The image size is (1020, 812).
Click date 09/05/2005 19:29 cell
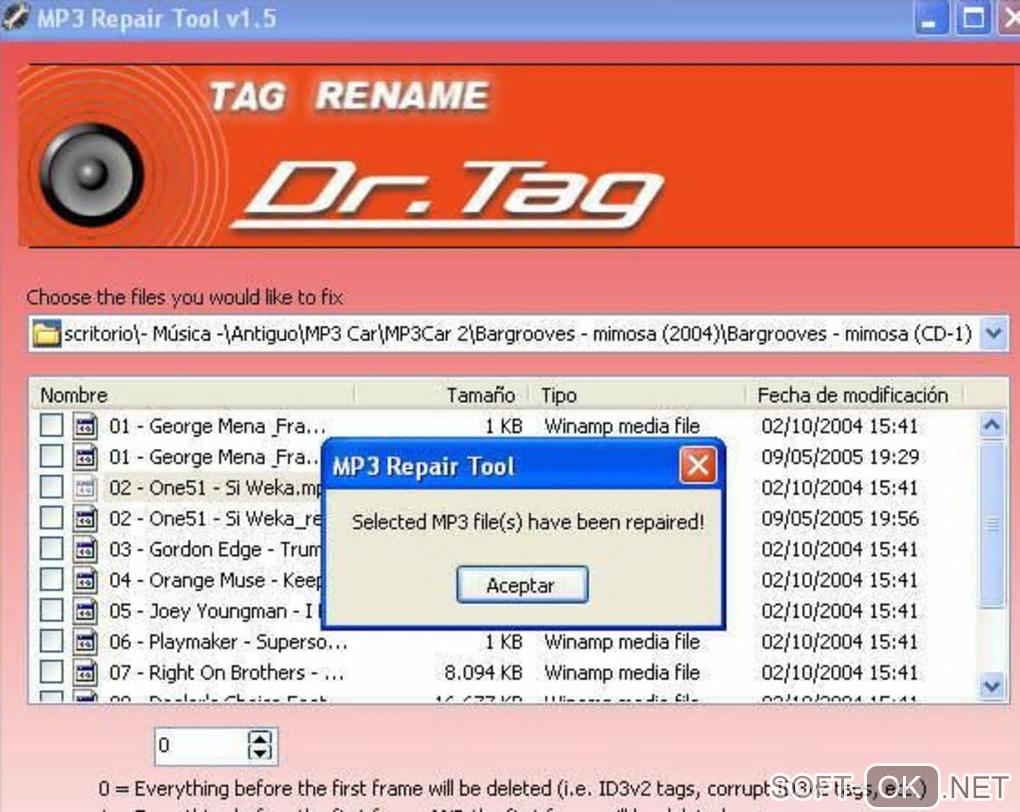(x=840, y=456)
